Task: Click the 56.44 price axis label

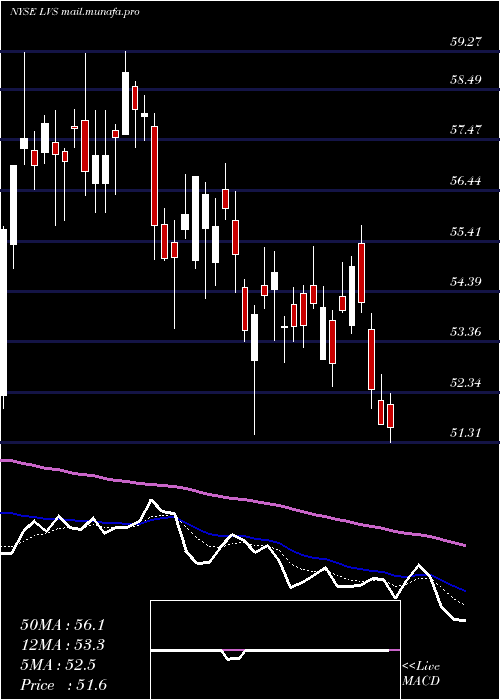Action: [x=465, y=181]
